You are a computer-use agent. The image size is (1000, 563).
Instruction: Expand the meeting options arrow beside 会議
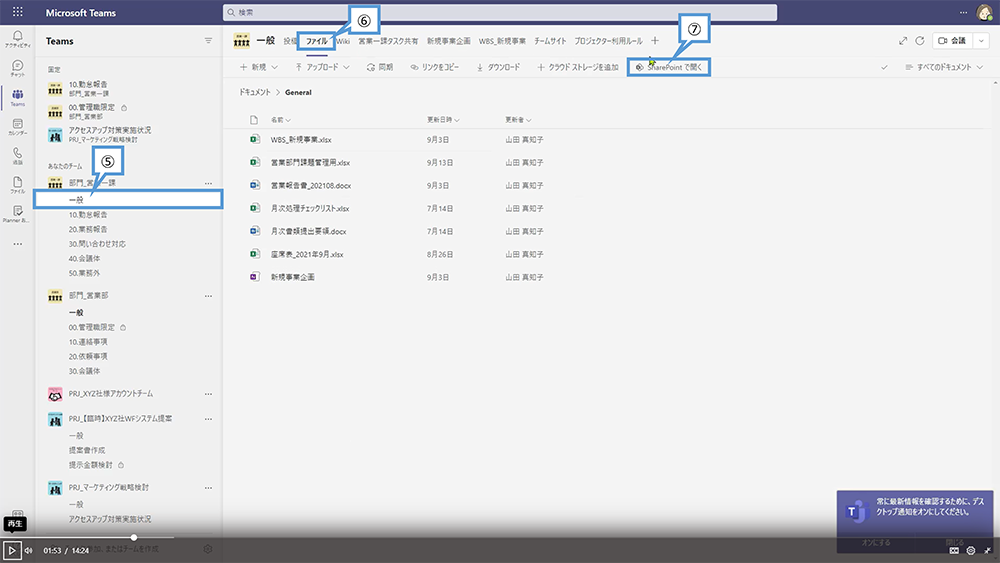[982, 41]
